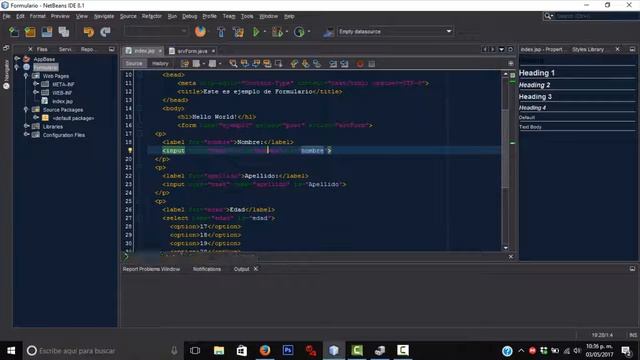
Task: Click the Windows Start button
Action: coord(11,351)
